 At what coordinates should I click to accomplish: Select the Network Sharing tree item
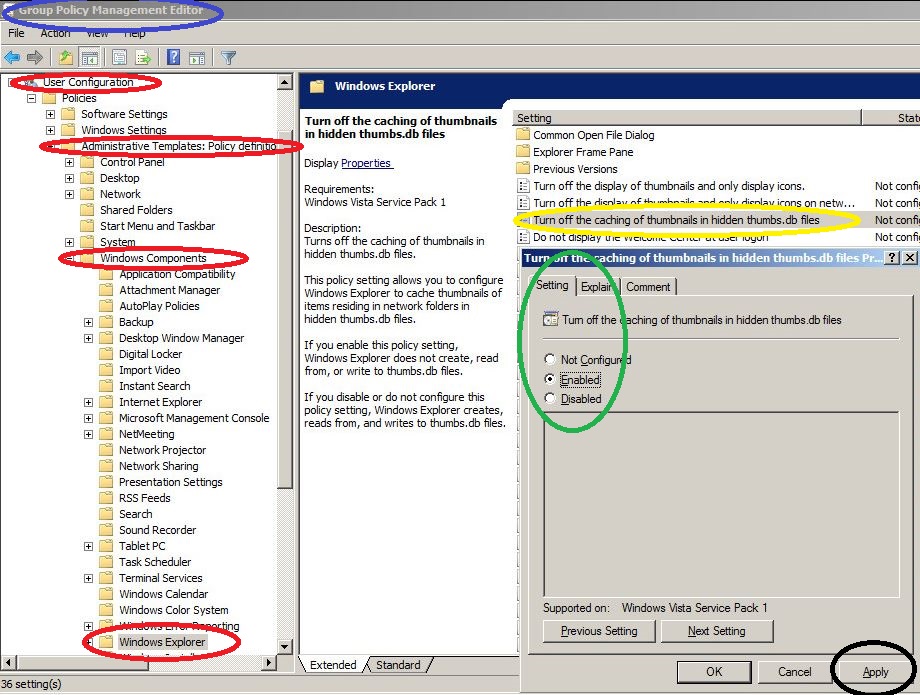click(158, 466)
